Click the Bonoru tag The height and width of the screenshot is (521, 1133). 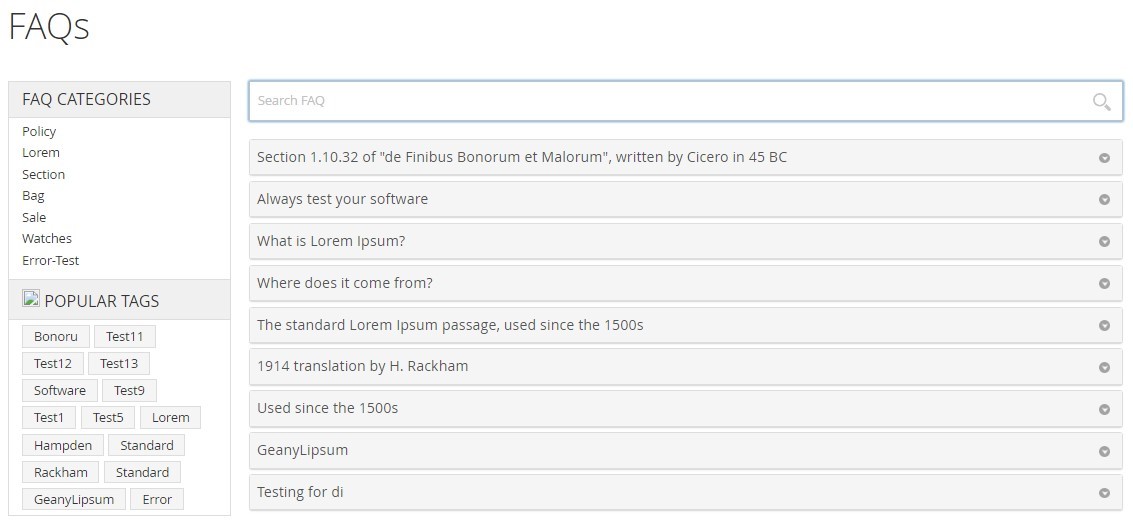point(56,337)
